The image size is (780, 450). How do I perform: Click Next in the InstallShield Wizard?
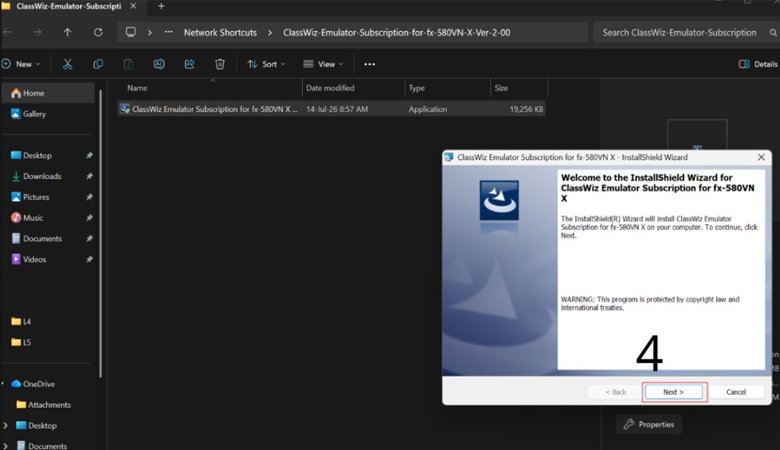(674, 392)
